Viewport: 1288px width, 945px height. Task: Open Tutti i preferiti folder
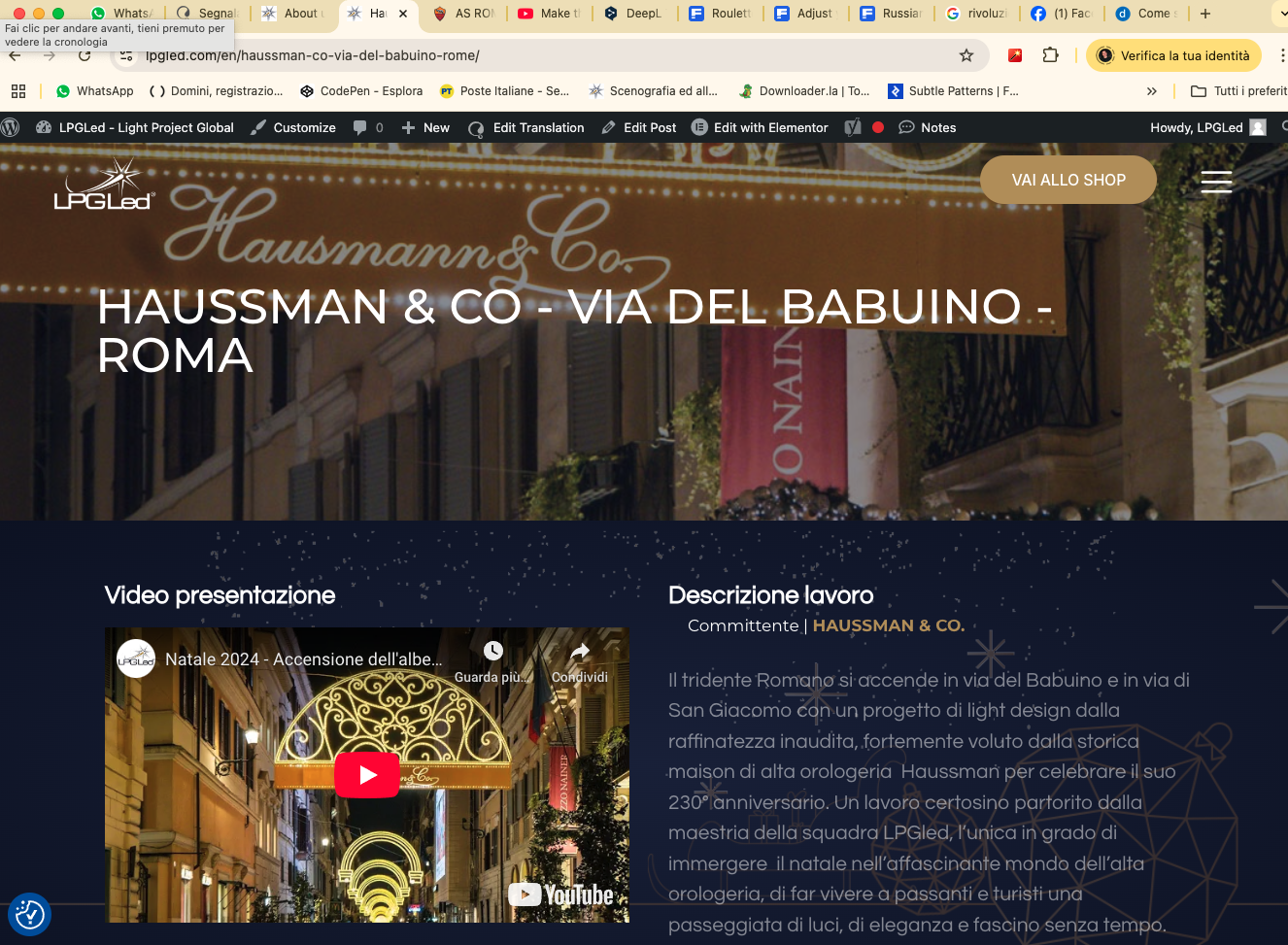[1238, 91]
